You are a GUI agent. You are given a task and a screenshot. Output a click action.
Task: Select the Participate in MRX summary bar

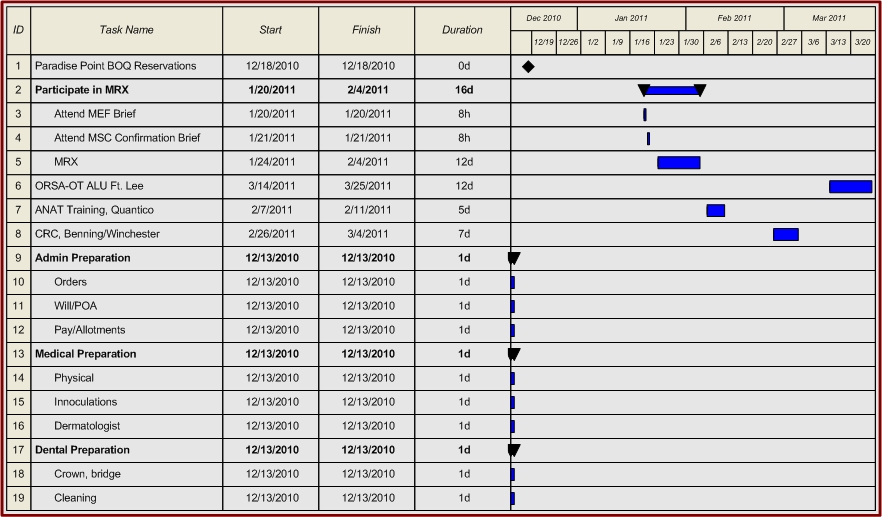click(x=671, y=90)
